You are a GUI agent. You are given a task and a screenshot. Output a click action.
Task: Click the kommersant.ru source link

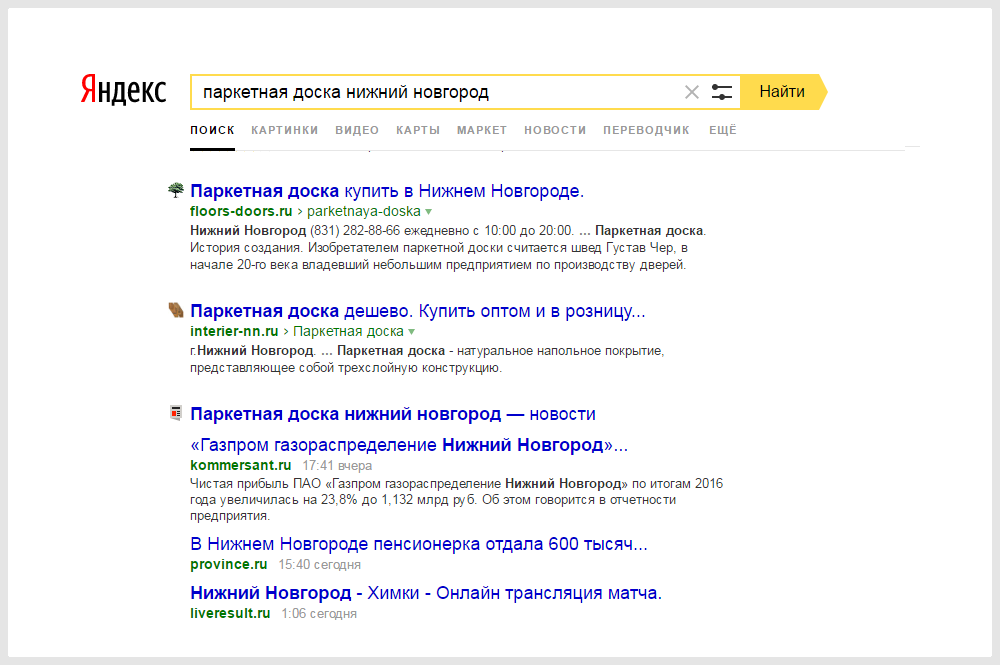(240, 465)
